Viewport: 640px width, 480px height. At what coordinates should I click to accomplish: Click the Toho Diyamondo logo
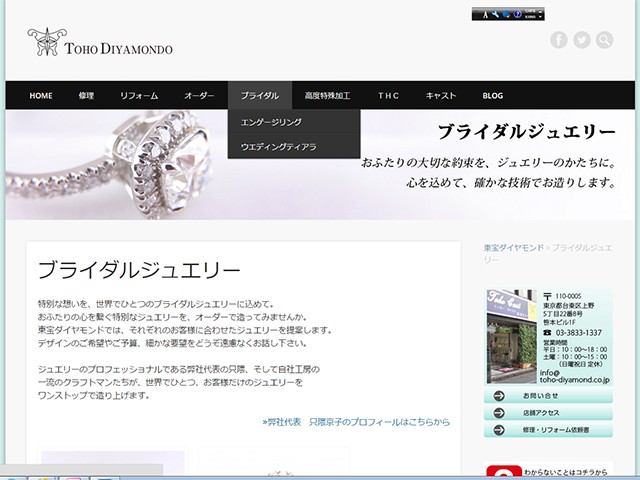tap(100, 42)
